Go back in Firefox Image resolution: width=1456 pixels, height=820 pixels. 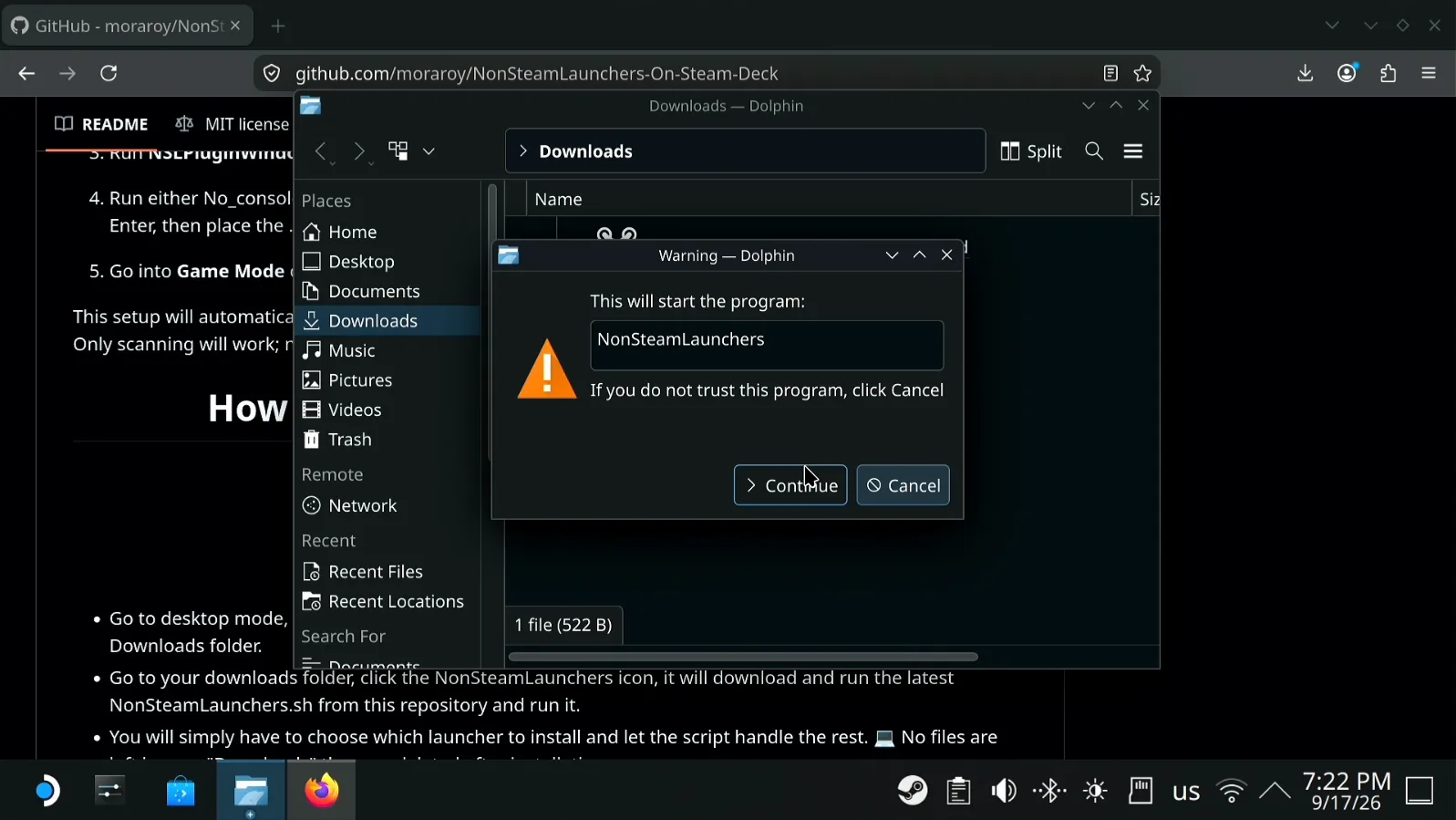click(x=26, y=74)
